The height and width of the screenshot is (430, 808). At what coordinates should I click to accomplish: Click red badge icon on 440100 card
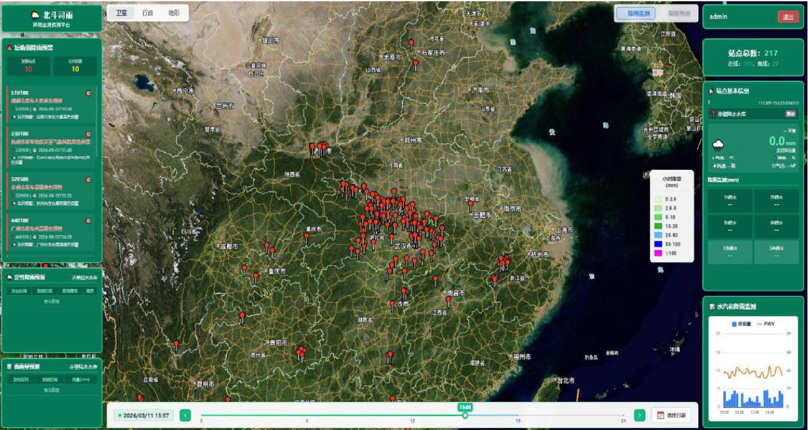click(88, 221)
